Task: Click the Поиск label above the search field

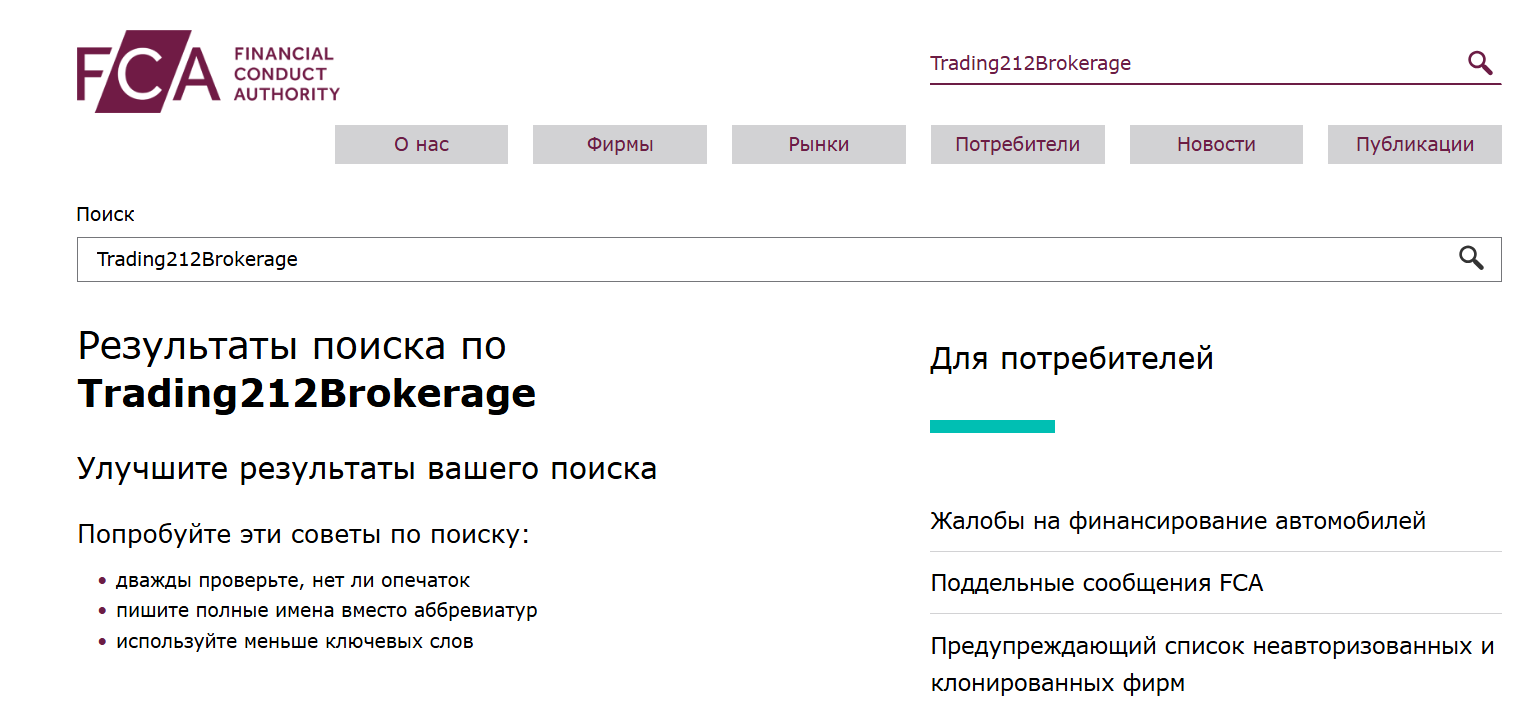Action: (x=105, y=214)
